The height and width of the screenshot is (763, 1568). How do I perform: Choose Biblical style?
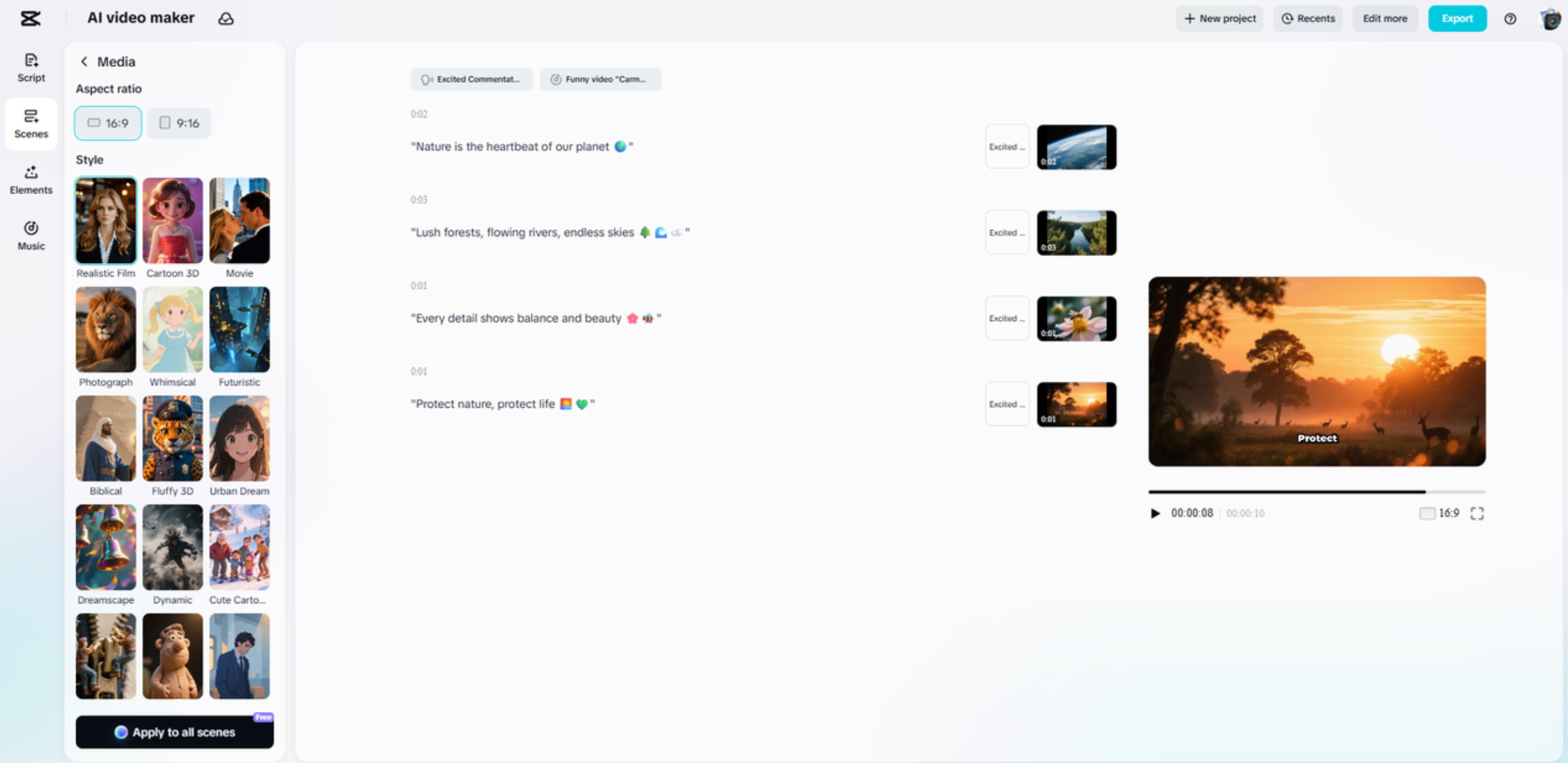tap(106, 446)
